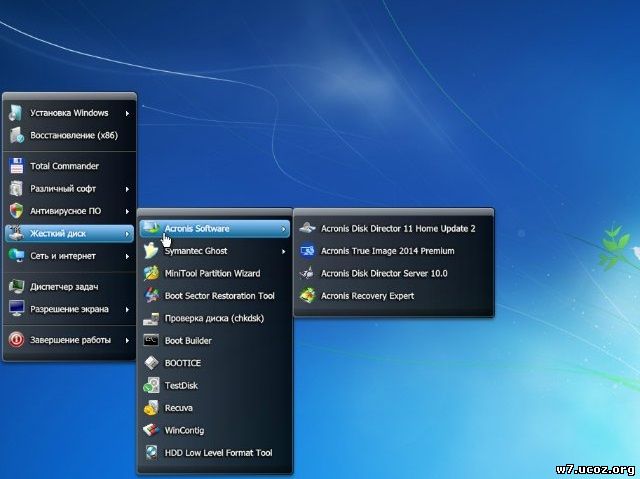Open Acronis Disk Director 11 Home Update 2
Image resolution: width=640 pixels, height=479 pixels.
tap(393, 228)
